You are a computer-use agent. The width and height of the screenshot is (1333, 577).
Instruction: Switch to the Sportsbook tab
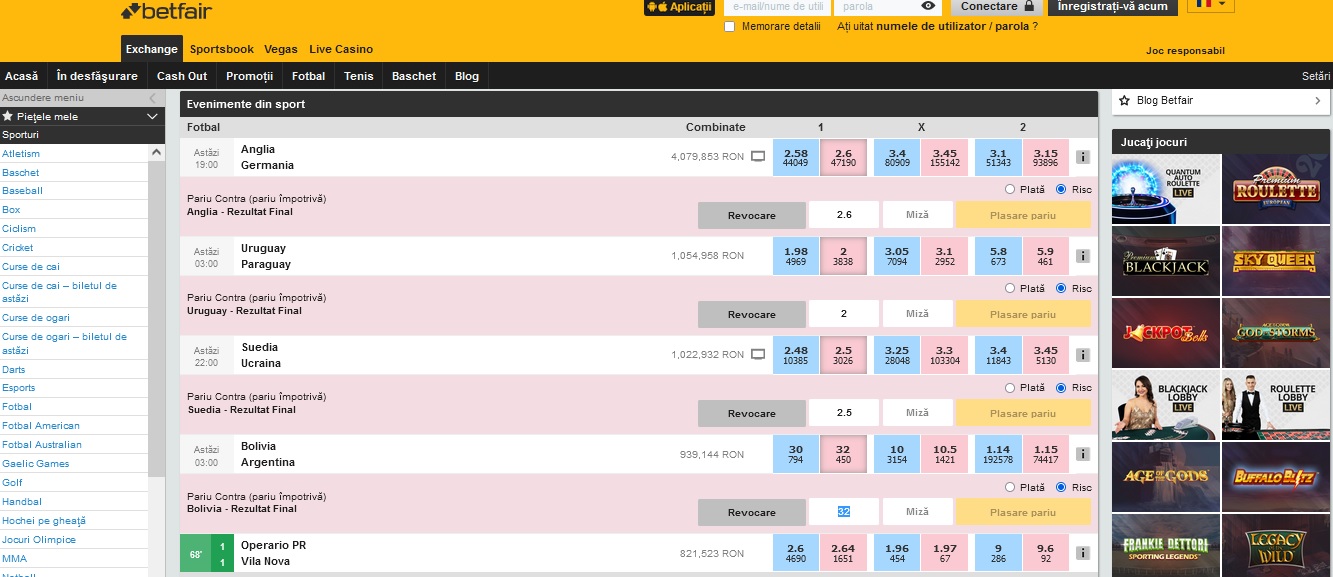click(x=220, y=49)
